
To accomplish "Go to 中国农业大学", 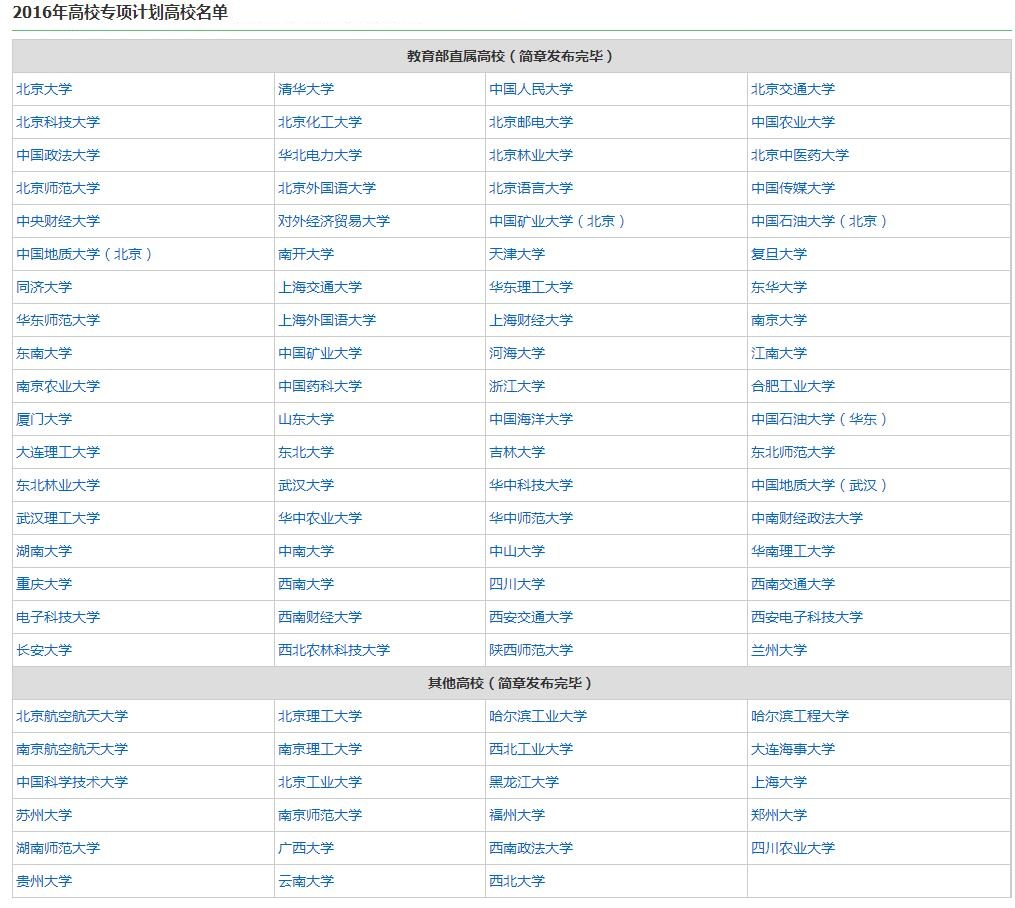I will coord(793,122).
